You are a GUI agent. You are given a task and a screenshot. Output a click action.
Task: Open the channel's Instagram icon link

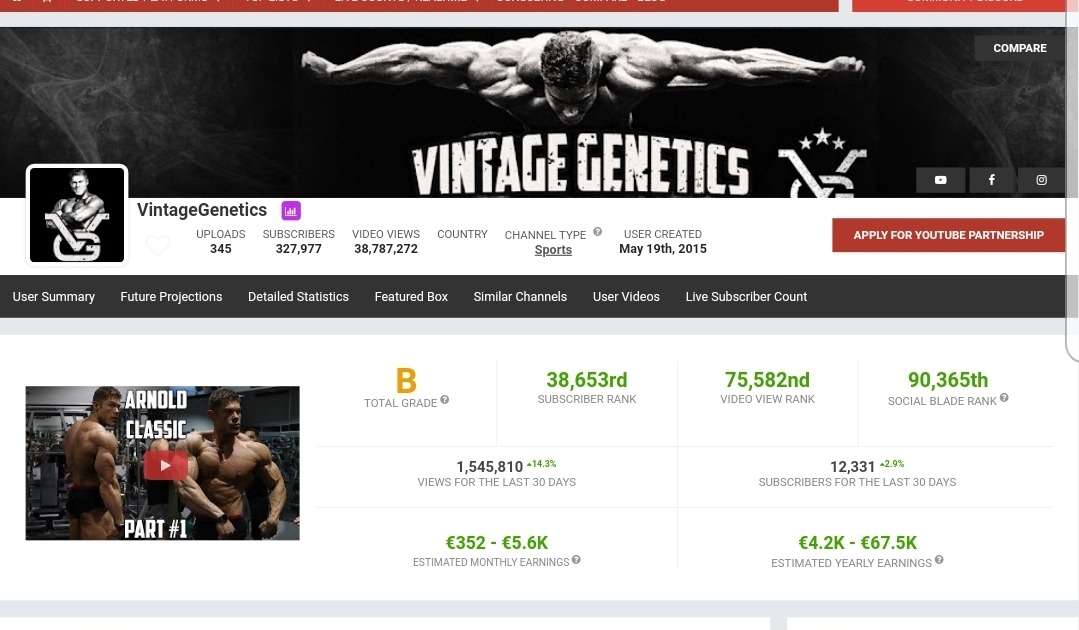click(1041, 180)
